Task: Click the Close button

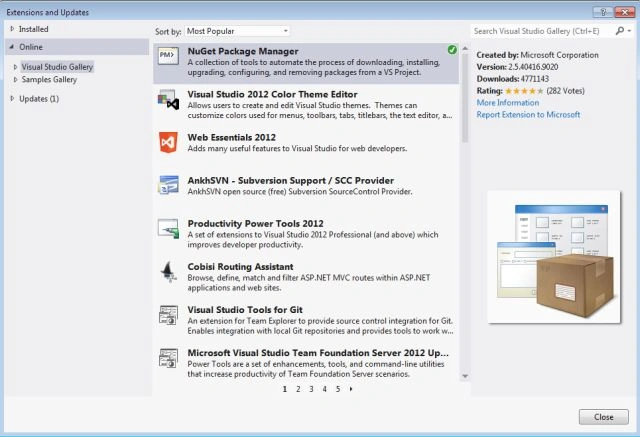Action: (604, 417)
